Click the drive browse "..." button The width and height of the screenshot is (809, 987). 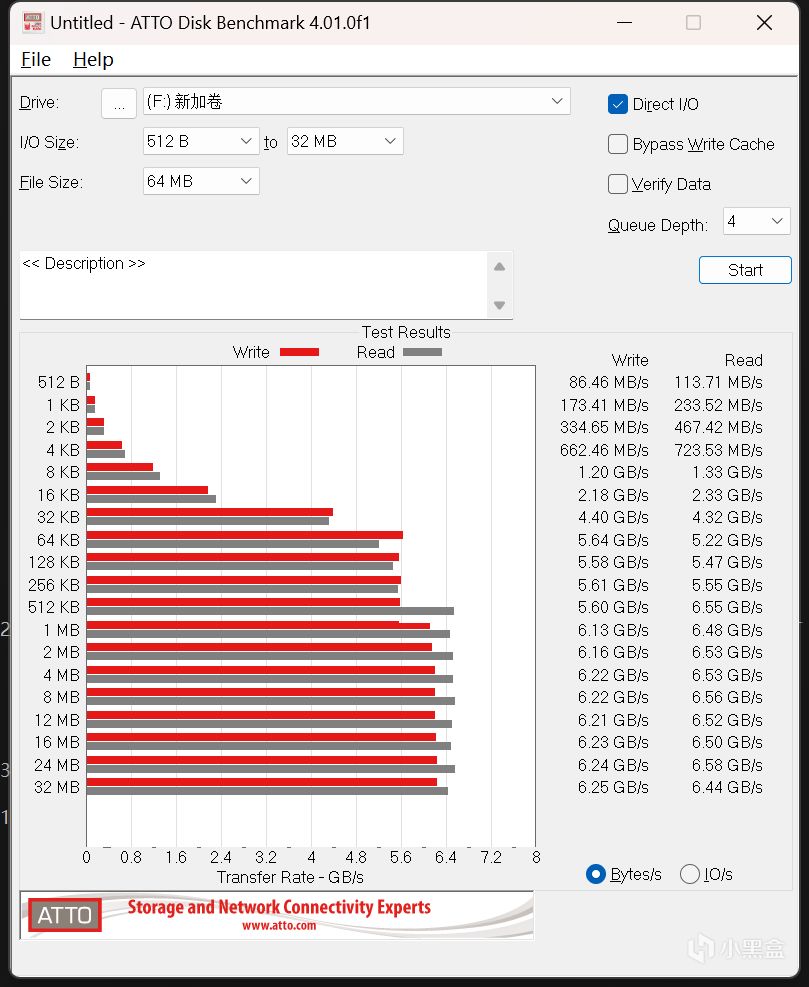click(x=119, y=103)
